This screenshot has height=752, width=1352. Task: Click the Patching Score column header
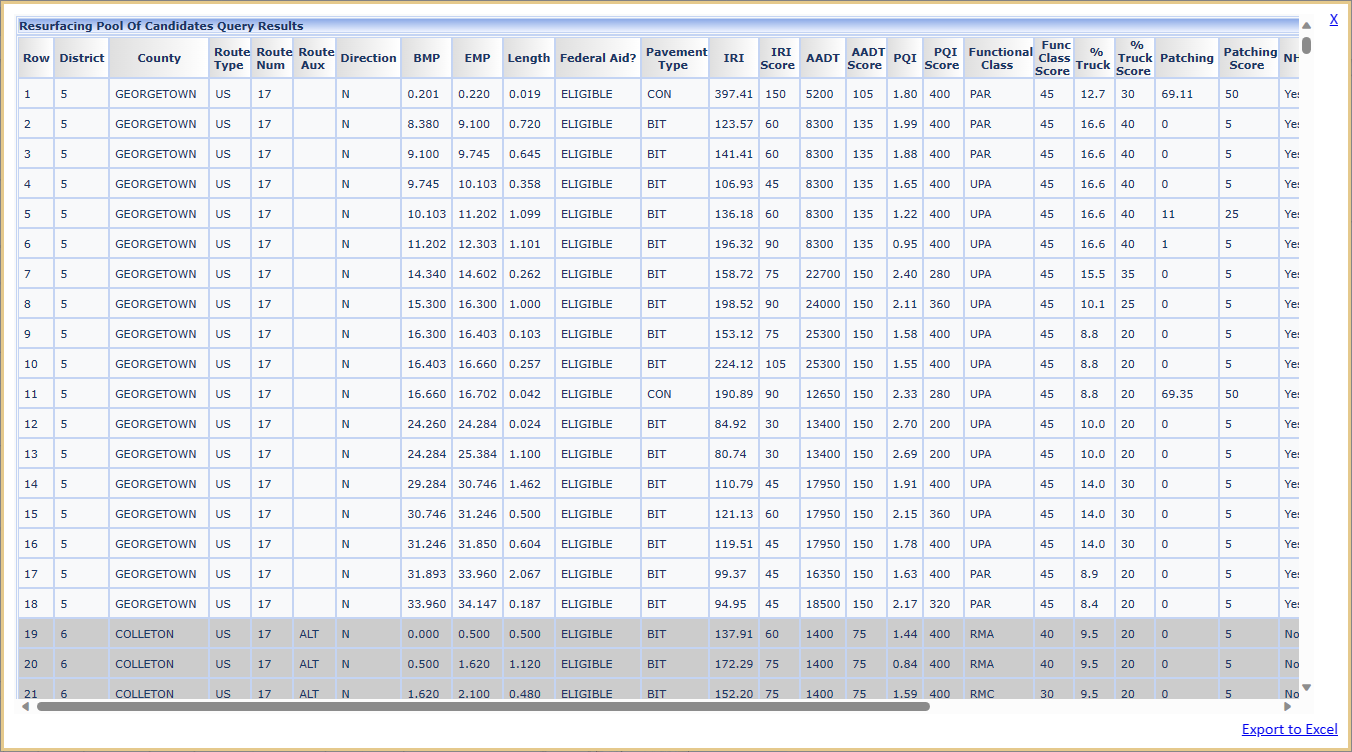click(x=1249, y=58)
